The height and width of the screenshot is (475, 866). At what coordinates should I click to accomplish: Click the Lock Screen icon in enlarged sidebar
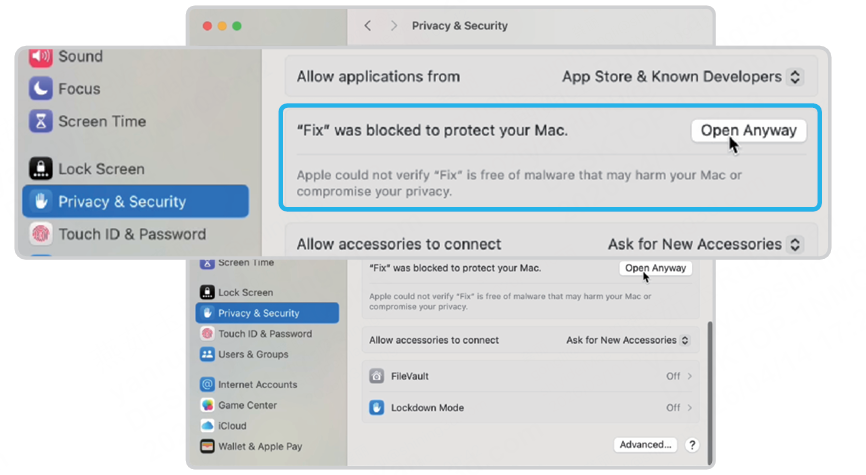tap(41, 168)
